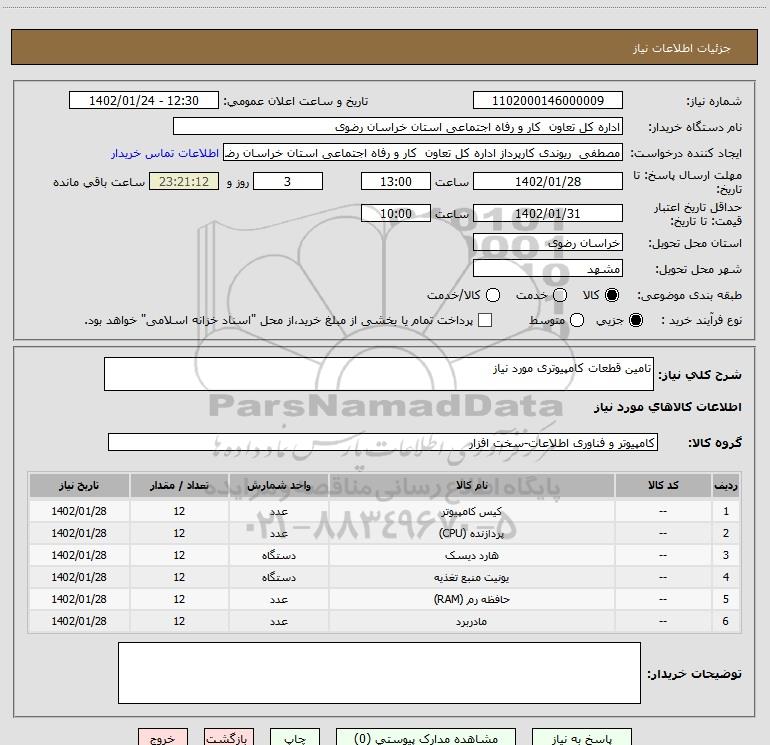
Task: Click the price validity date 1402/01/31 field
Action: point(548,213)
